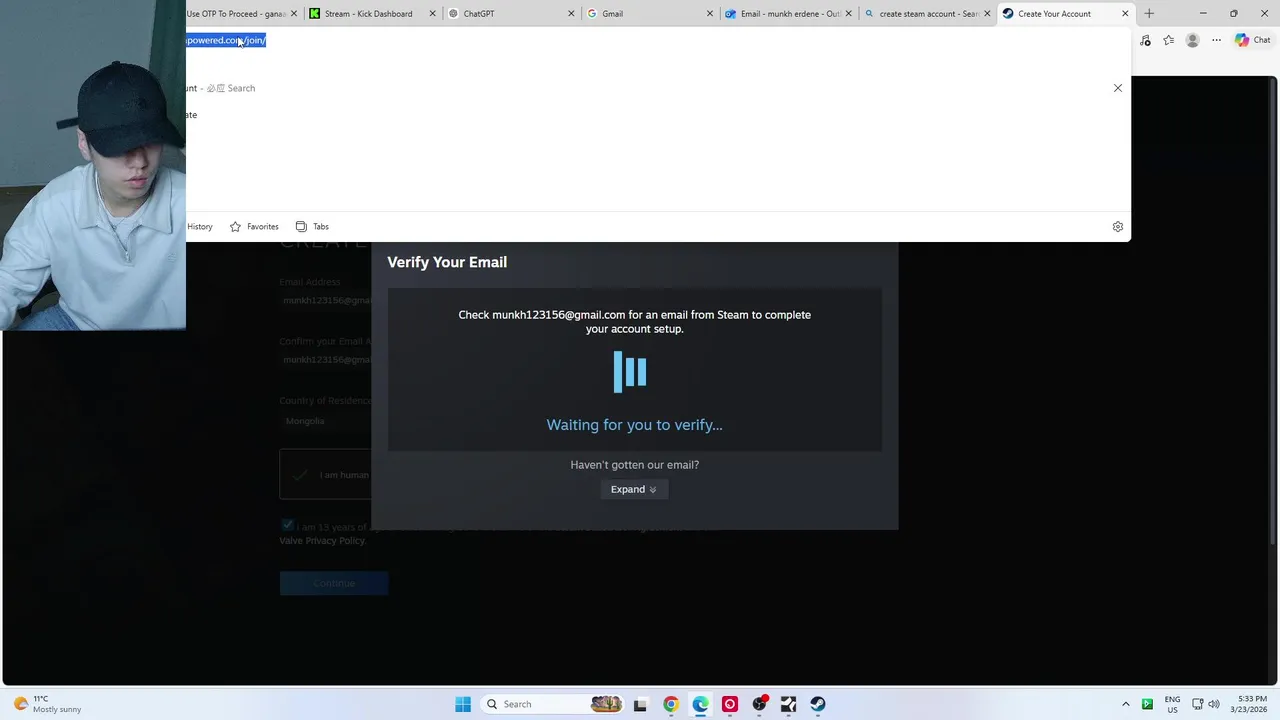Click the email address text in verify dialog
The image size is (1280, 720).
point(558,315)
